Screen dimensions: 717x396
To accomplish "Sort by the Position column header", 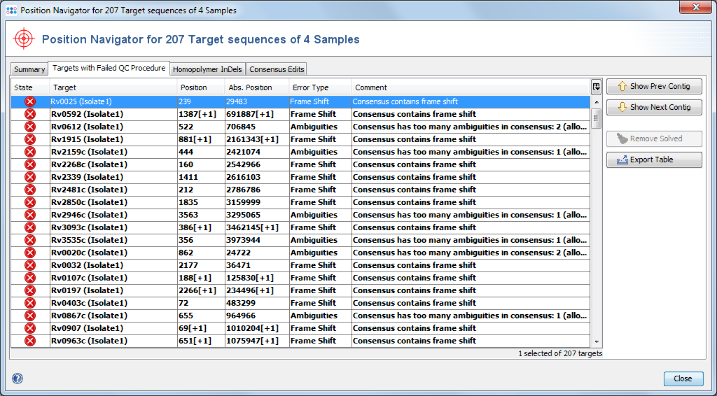I will pos(201,87).
